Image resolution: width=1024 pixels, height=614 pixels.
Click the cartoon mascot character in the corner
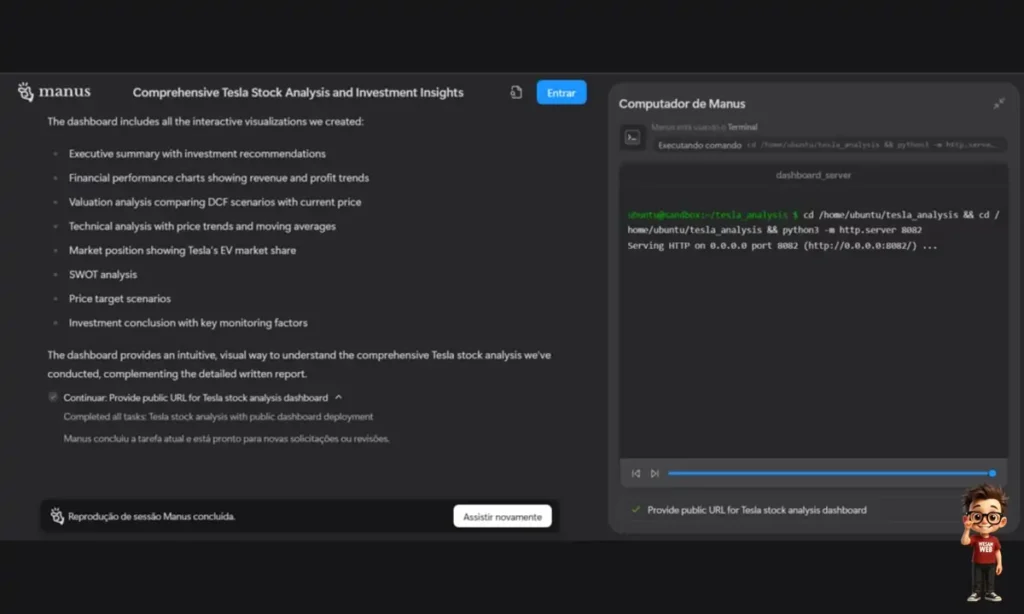click(985, 543)
